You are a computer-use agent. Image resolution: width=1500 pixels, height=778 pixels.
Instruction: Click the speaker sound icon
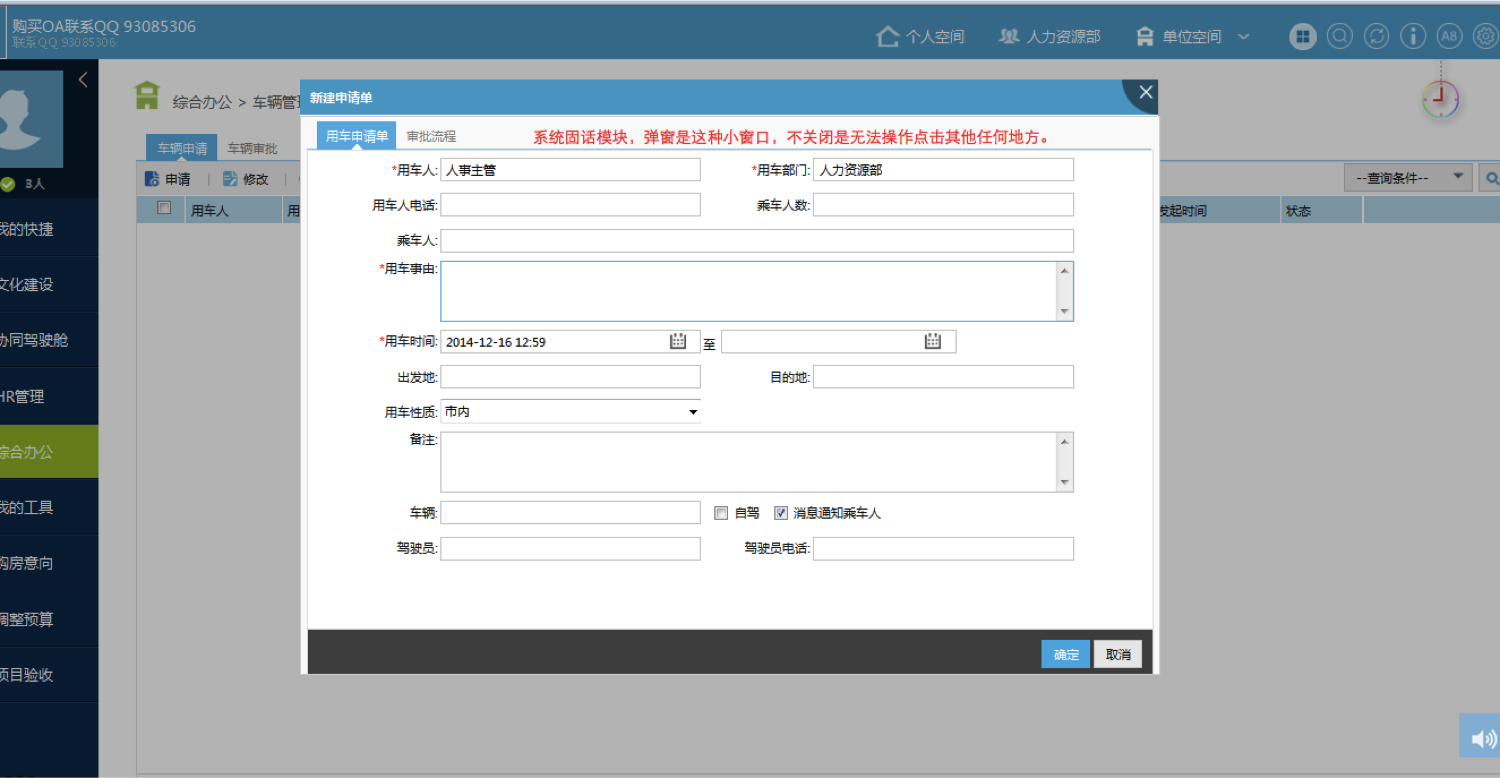tap(1481, 738)
